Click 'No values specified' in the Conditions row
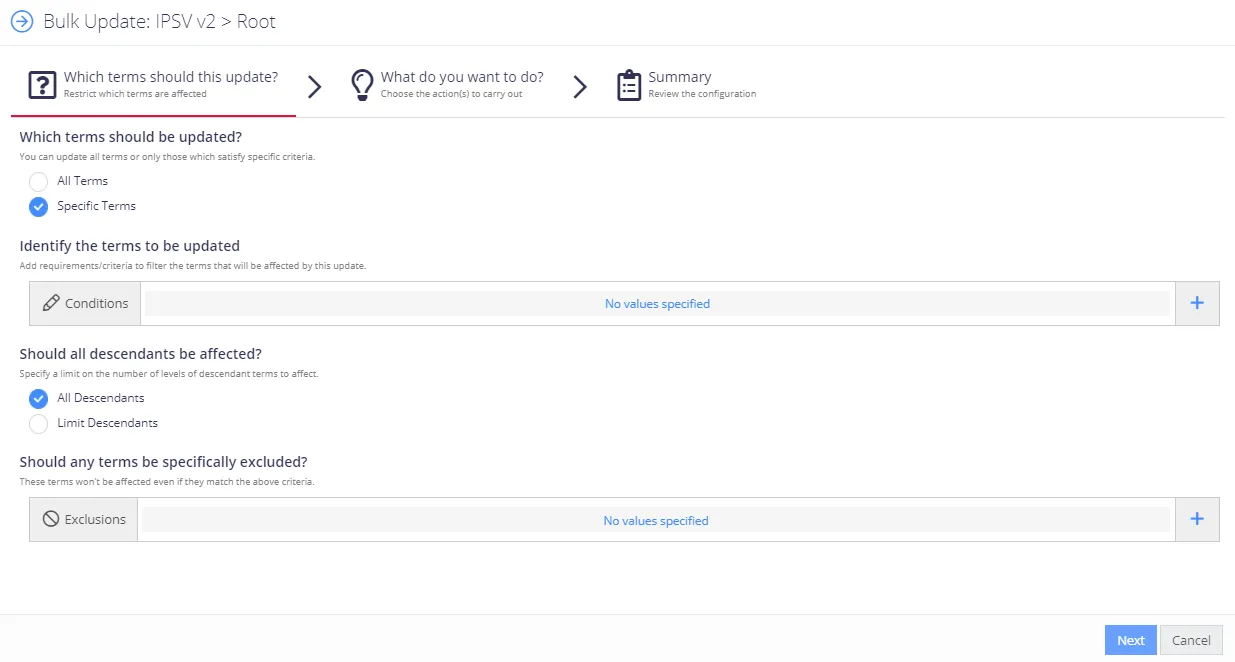The image size is (1235, 662). (x=657, y=304)
